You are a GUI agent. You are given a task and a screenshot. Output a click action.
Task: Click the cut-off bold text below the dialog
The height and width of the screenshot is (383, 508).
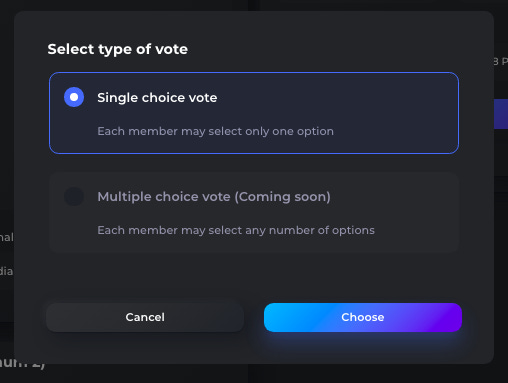[22, 365]
